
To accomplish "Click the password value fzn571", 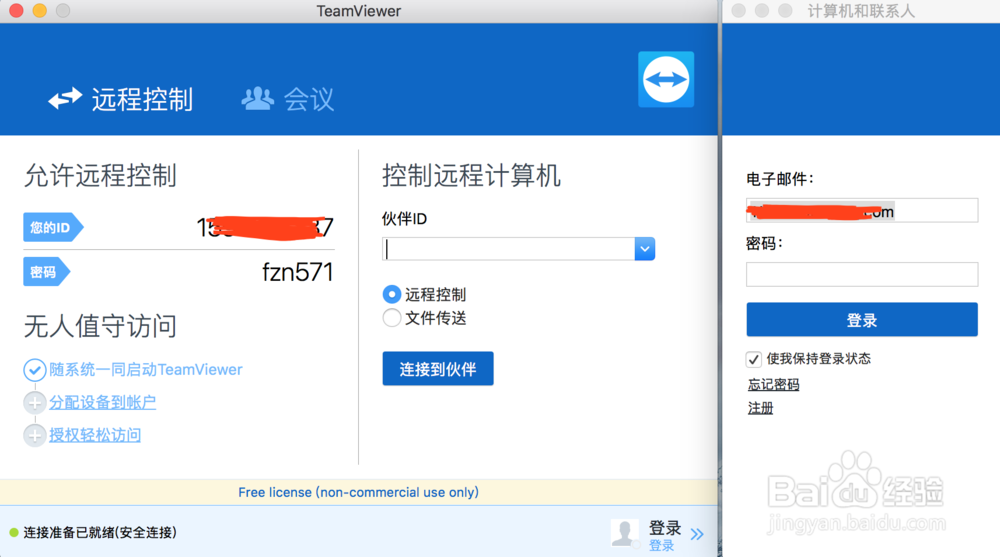I will click(x=297, y=272).
